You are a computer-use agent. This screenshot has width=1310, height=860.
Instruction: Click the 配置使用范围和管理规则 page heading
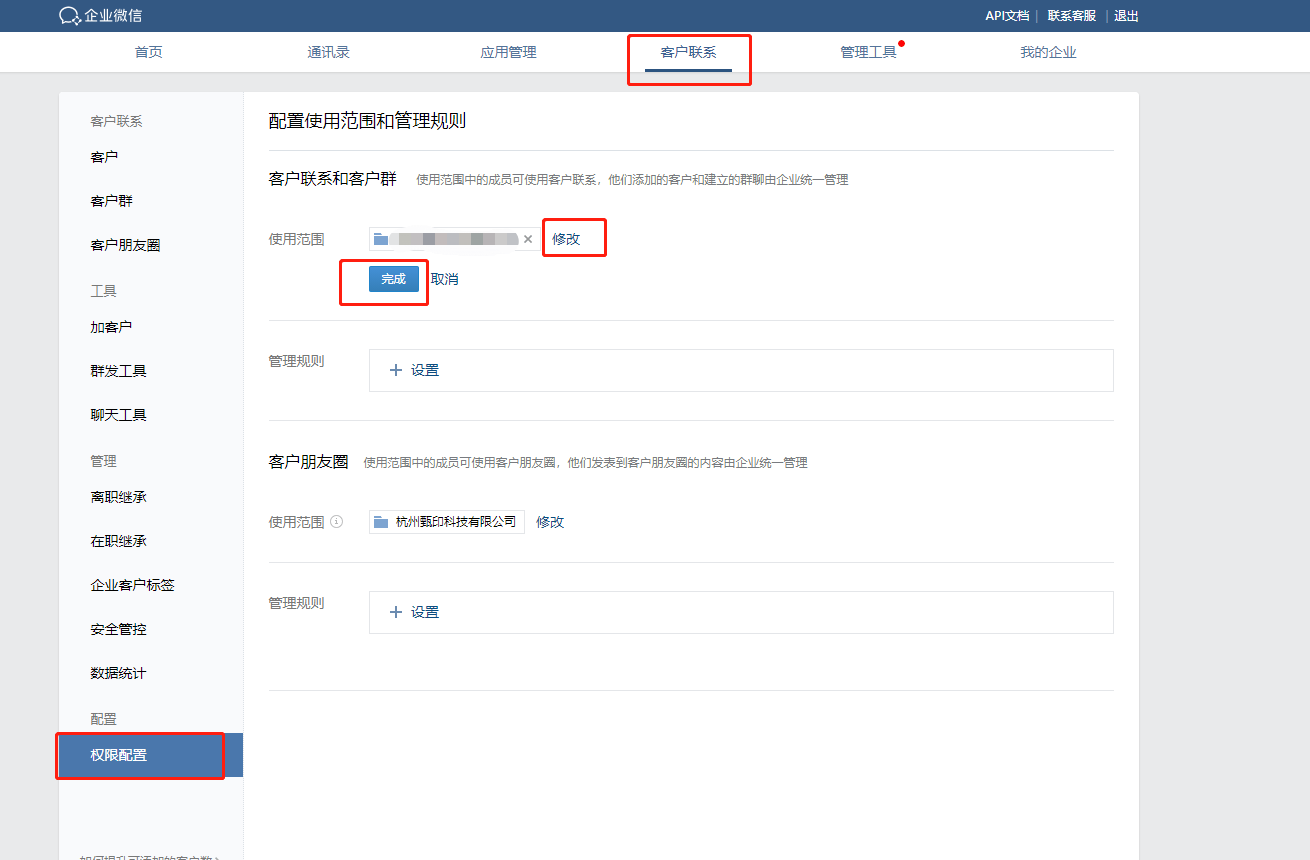(x=367, y=121)
